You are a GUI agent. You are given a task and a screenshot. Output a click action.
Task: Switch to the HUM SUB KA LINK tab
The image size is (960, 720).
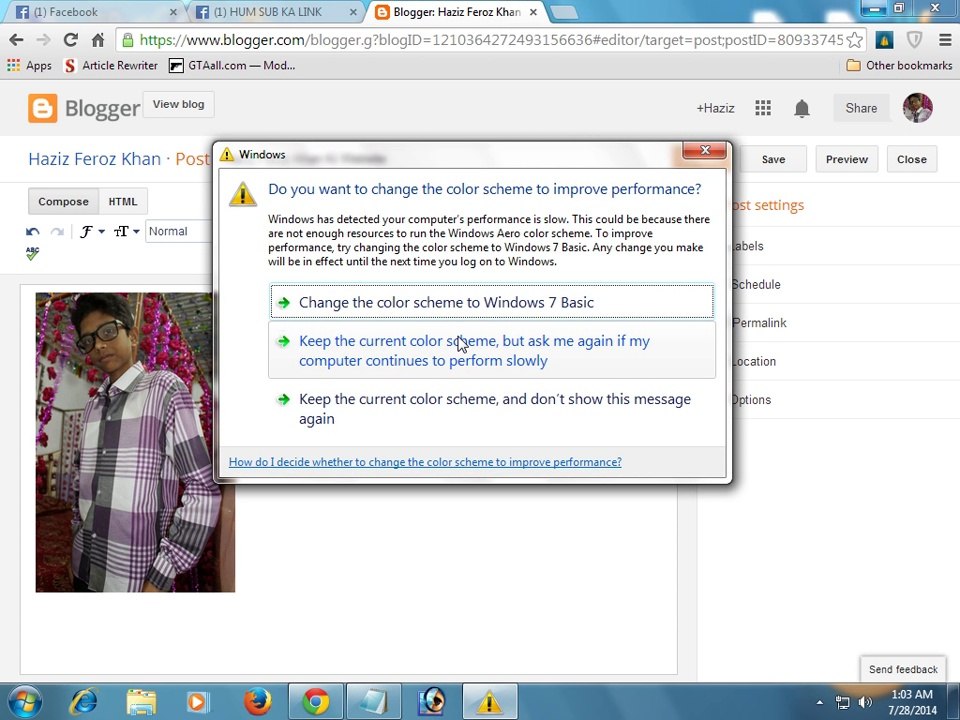[274, 12]
